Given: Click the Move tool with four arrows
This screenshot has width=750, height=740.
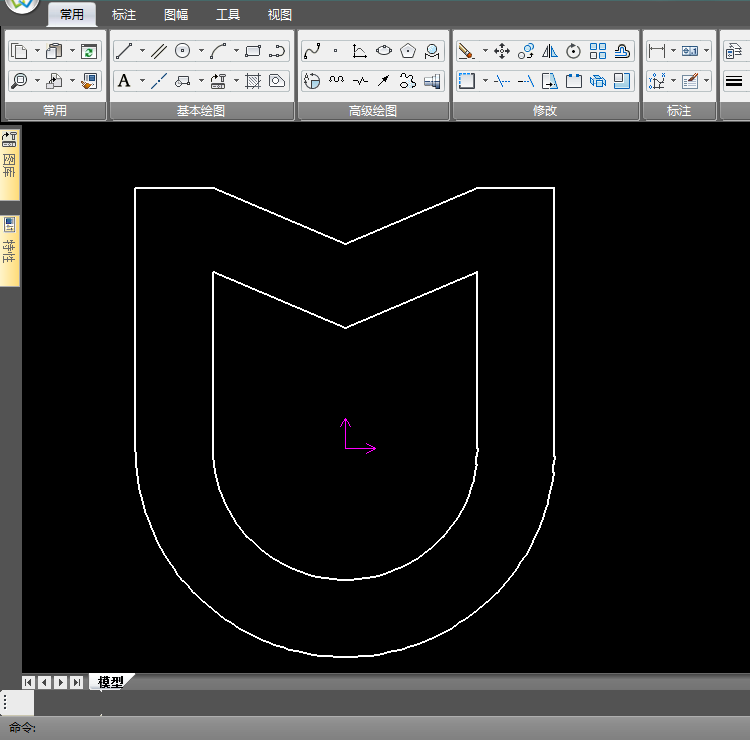Looking at the screenshot, I should click(x=502, y=51).
